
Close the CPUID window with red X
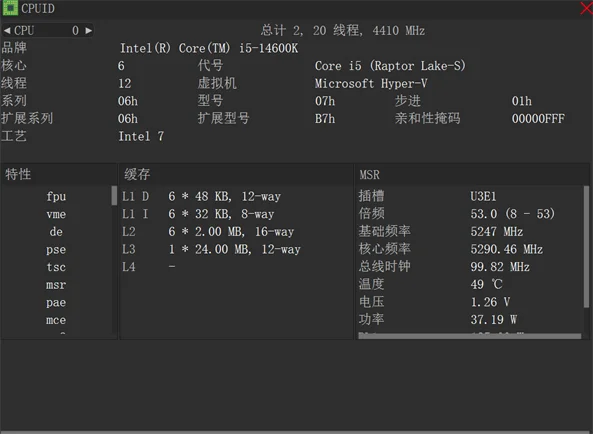(587, 8)
